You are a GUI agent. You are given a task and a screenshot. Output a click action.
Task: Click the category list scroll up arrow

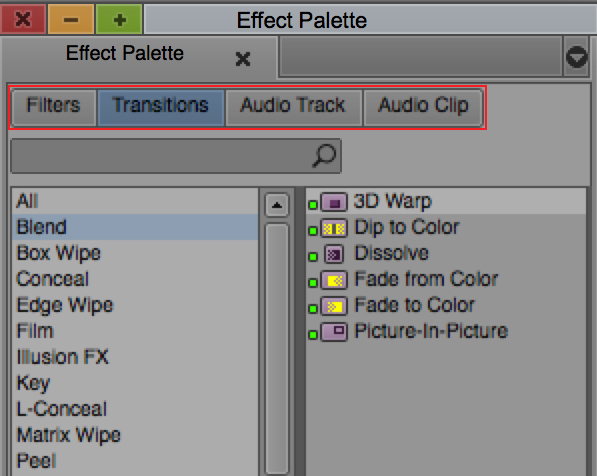click(277, 205)
